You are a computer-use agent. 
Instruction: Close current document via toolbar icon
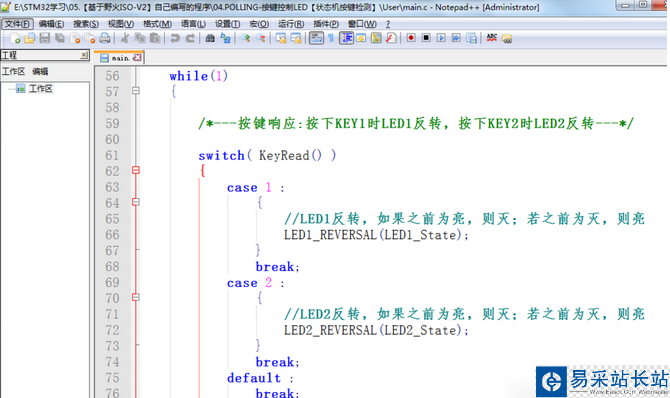[75, 38]
